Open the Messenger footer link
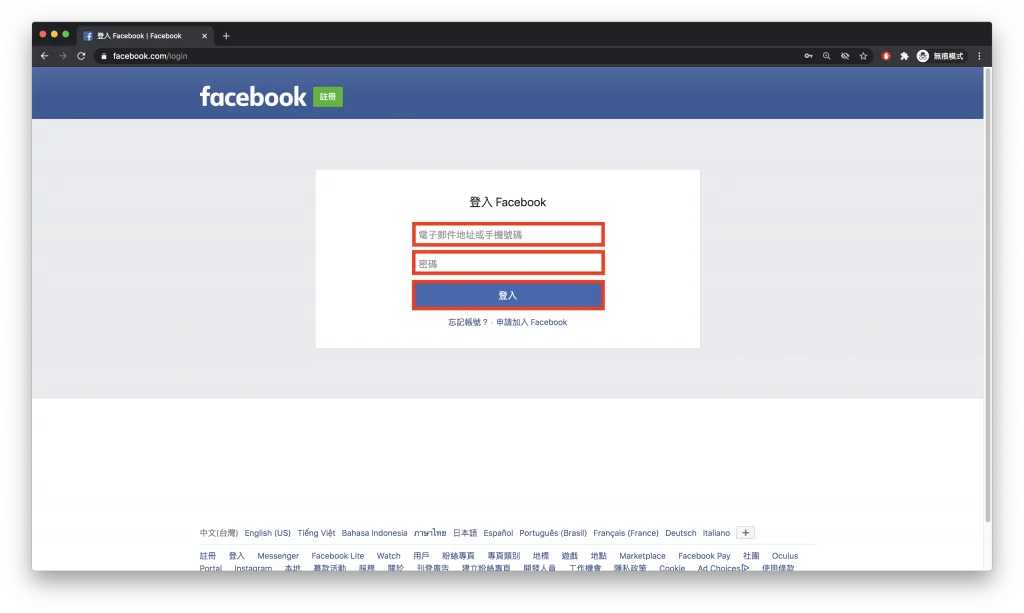Image resolution: width=1024 pixels, height=613 pixels. pyautogui.click(x=278, y=556)
